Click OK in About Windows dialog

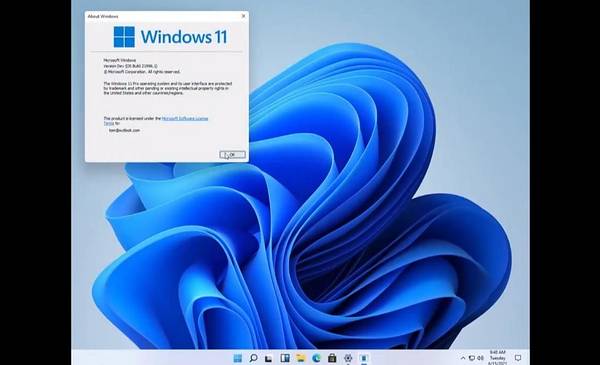point(232,155)
